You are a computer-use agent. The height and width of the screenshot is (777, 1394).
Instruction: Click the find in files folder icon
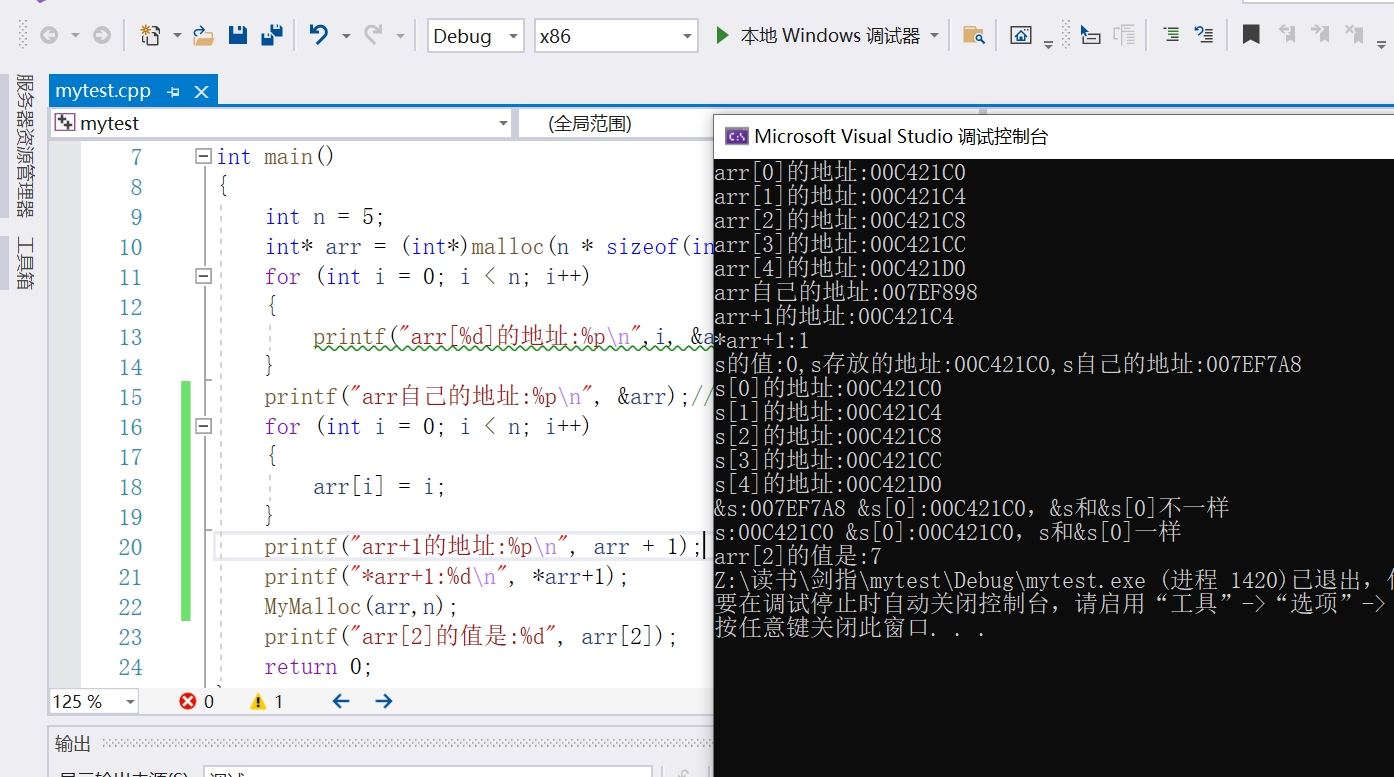point(973,36)
